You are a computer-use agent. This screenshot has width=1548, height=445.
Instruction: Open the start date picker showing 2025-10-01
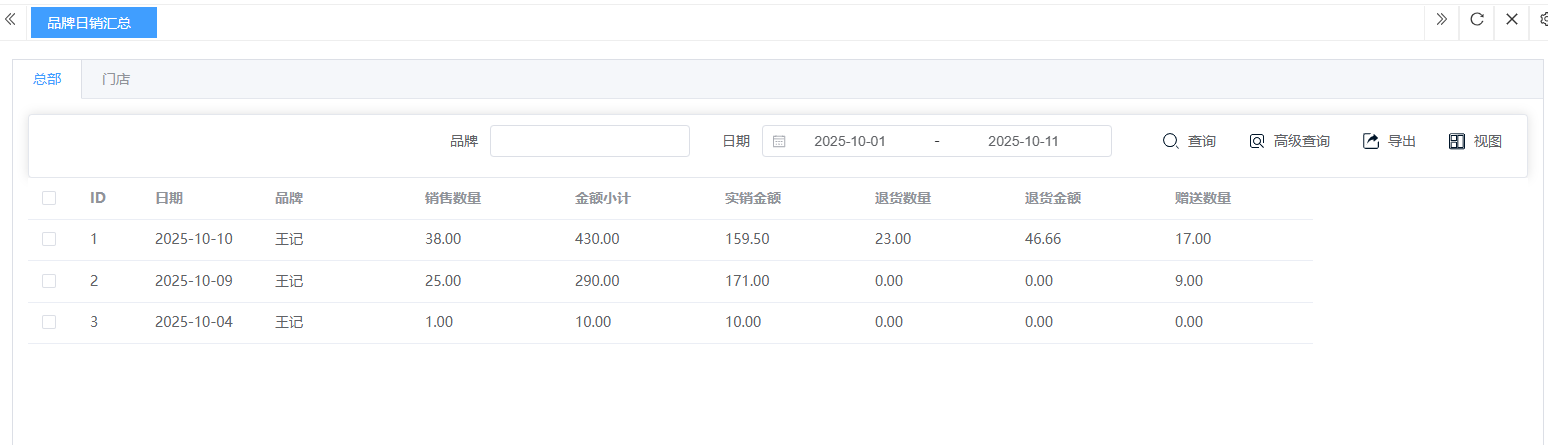(849, 142)
